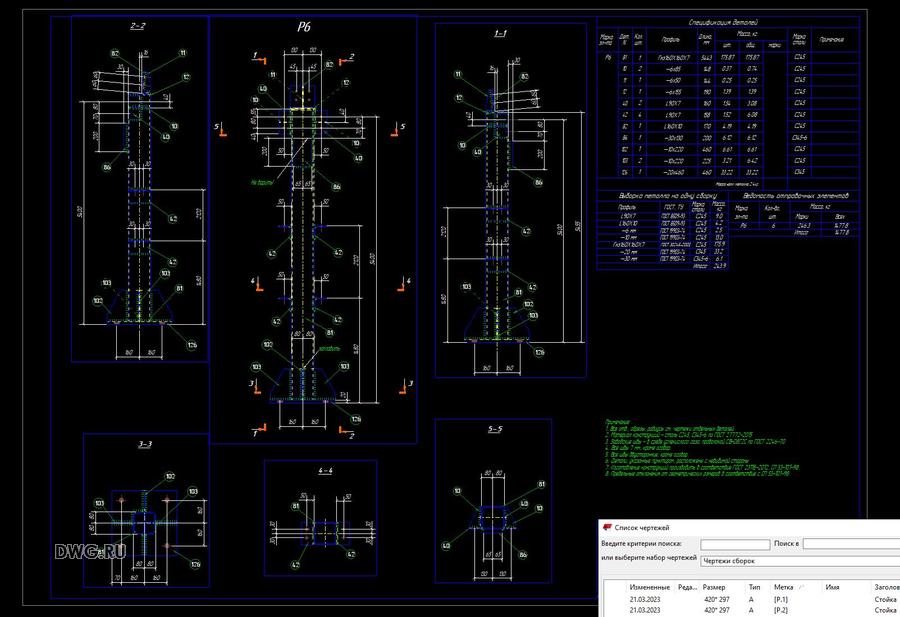Screen dimensions: 900x617
Task: Click the section view label 1-1
Action: (500, 34)
